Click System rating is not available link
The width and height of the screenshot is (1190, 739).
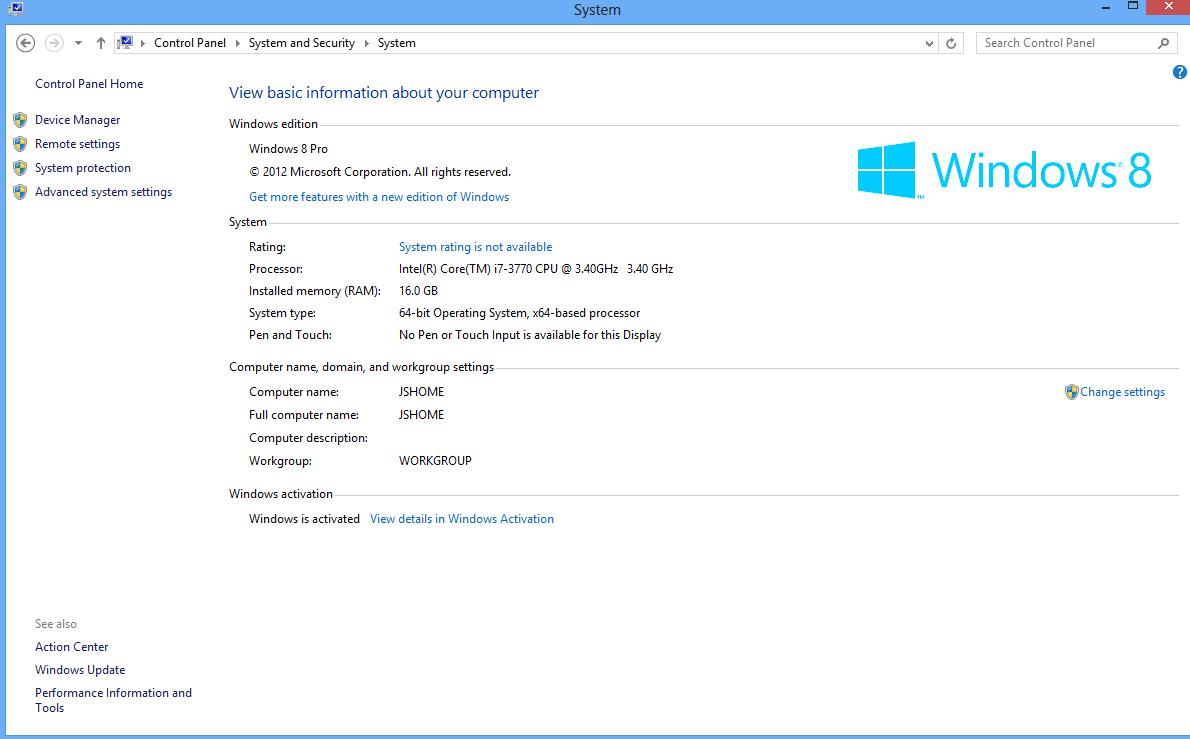[x=475, y=247]
